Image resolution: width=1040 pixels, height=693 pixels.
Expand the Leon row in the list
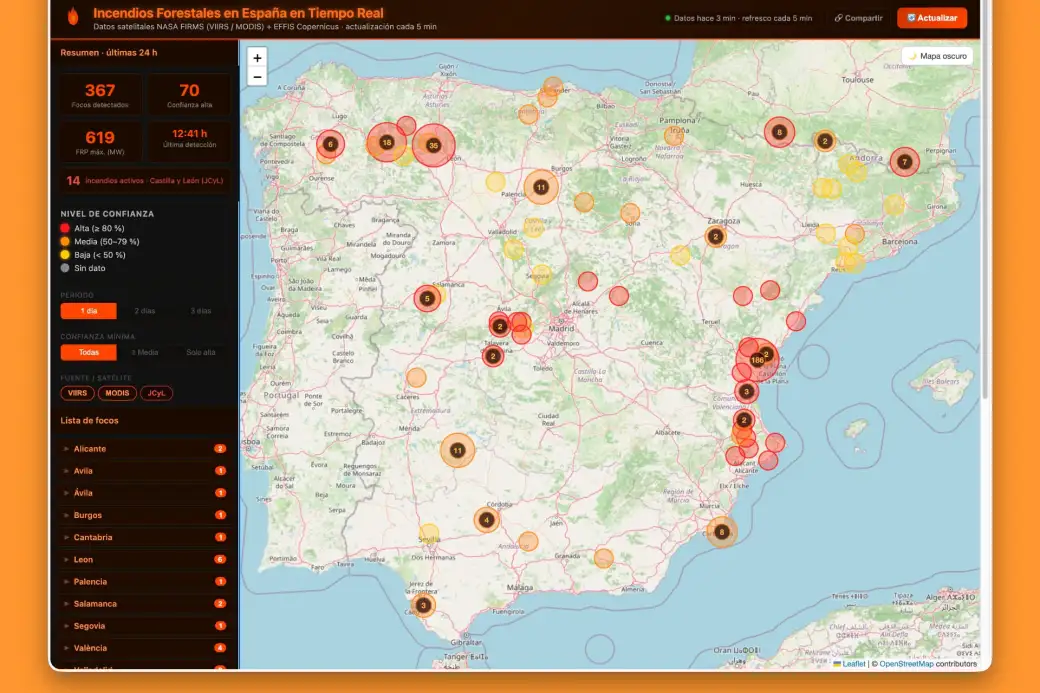click(x=145, y=560)
